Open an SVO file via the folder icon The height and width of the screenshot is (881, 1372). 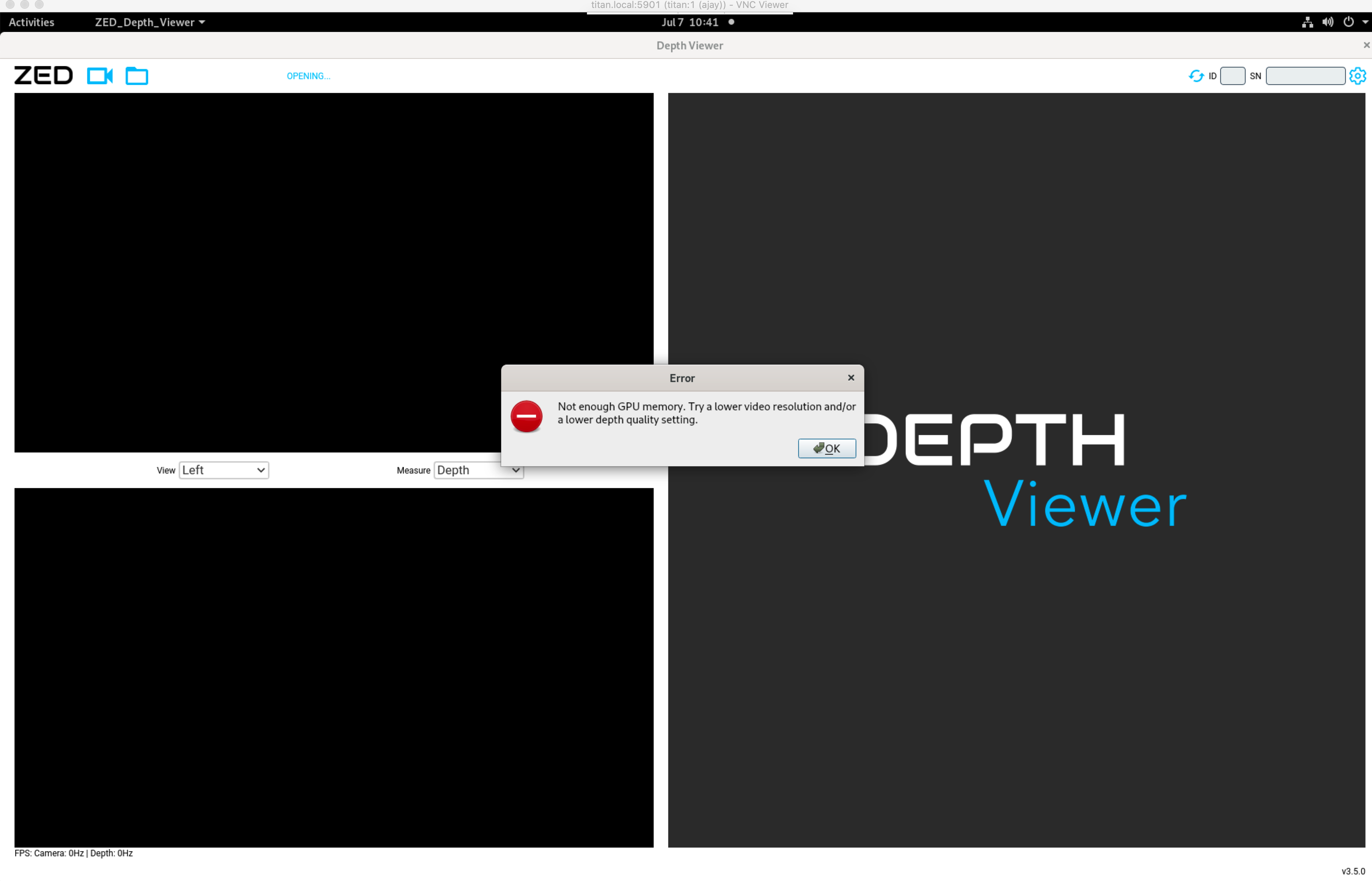[x=136, y=76]
